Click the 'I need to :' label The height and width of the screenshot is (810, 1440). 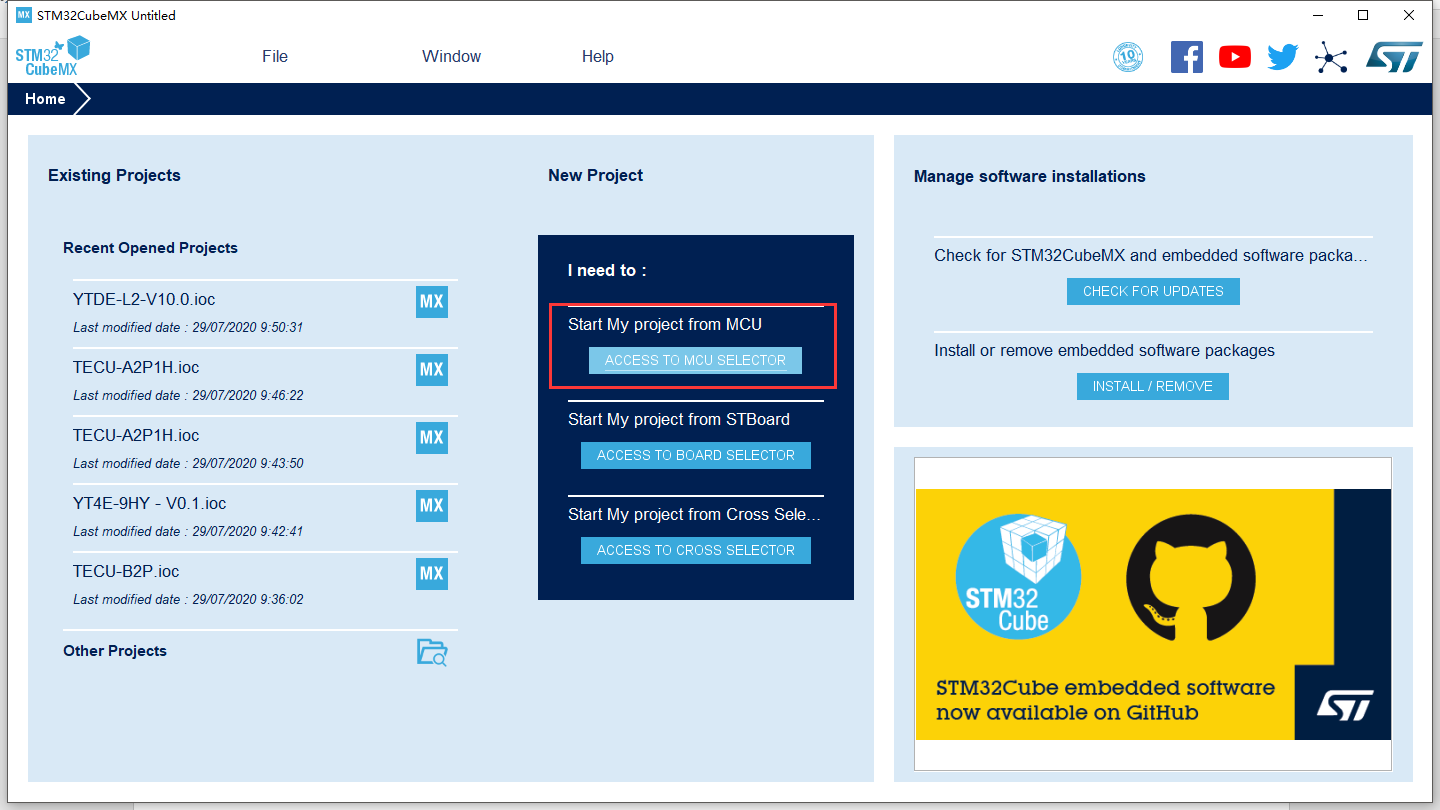coord(607,270)
